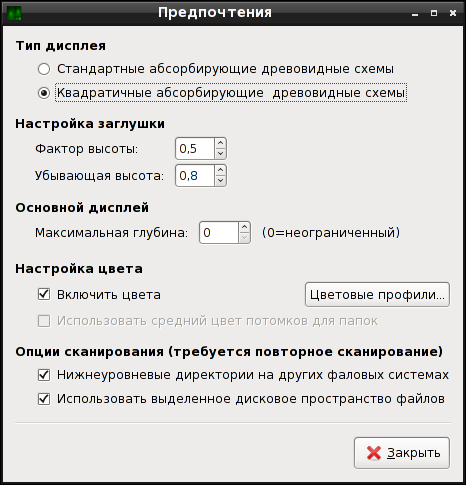Click the Настройка заглушки heading
The image size is (466, 485).
[90, 124]
